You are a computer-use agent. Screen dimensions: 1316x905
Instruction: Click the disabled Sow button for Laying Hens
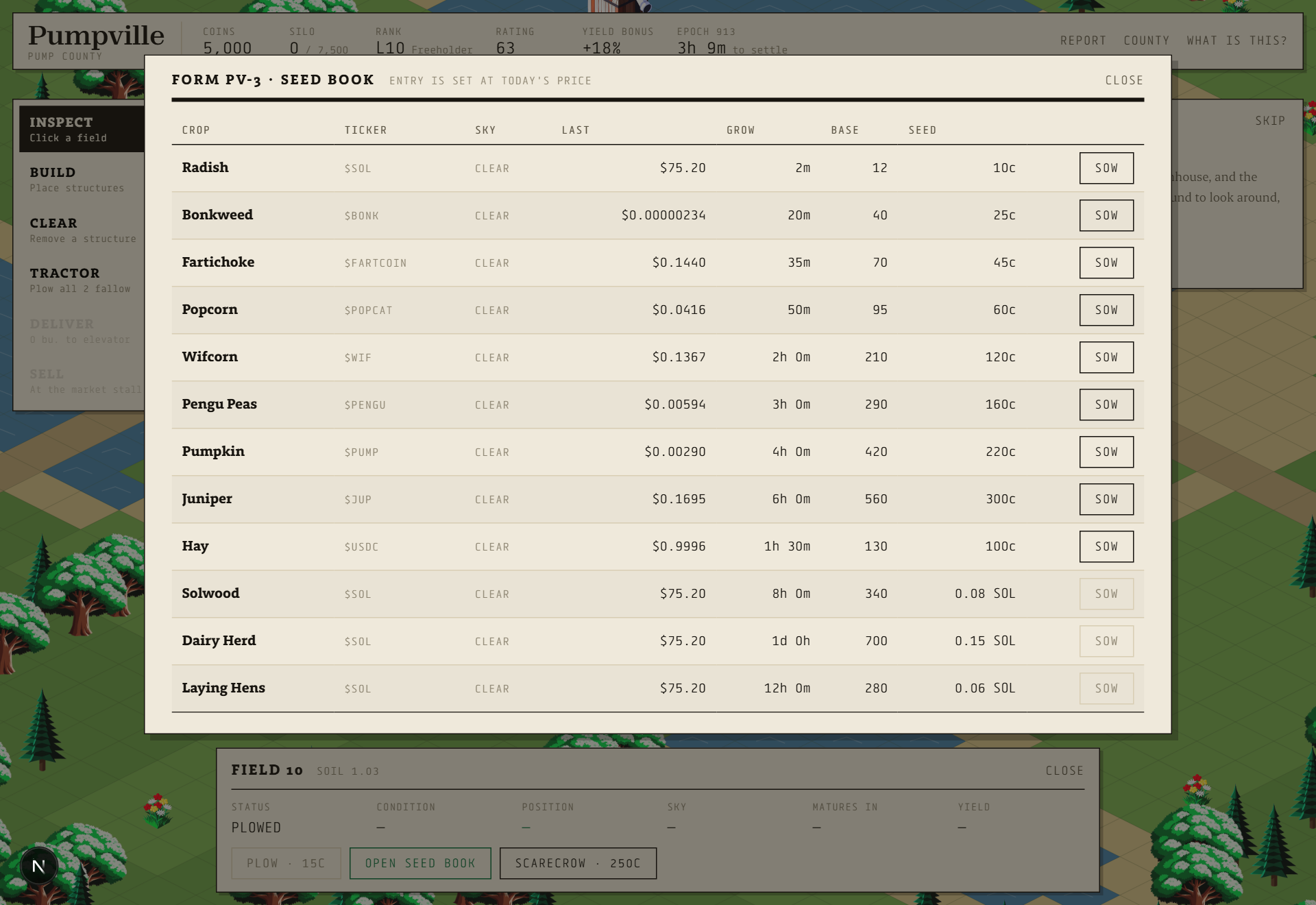click(1106, 688)
